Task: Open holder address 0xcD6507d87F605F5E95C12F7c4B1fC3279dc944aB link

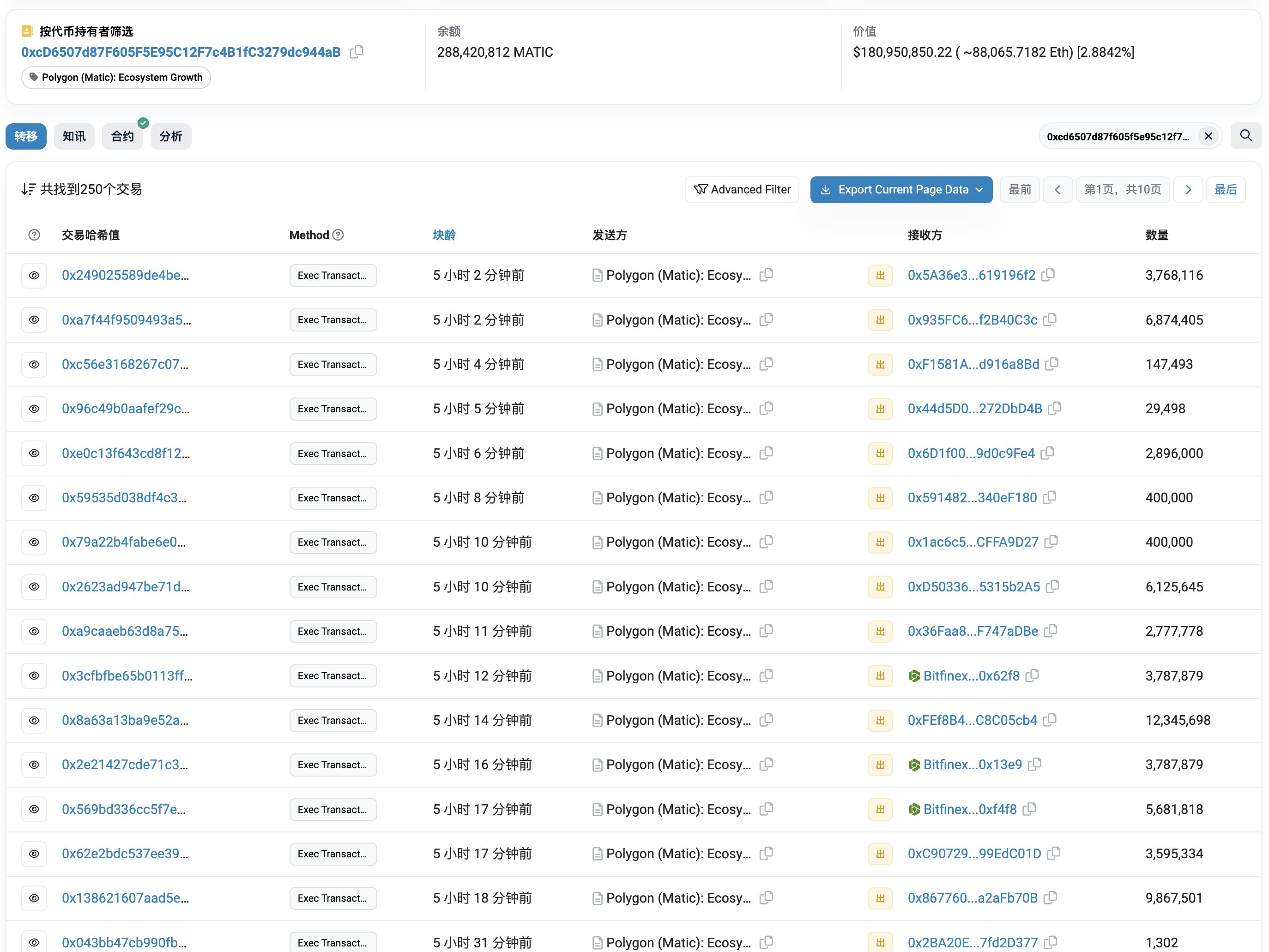Action: pyautogui.click(x=181, y=52)
